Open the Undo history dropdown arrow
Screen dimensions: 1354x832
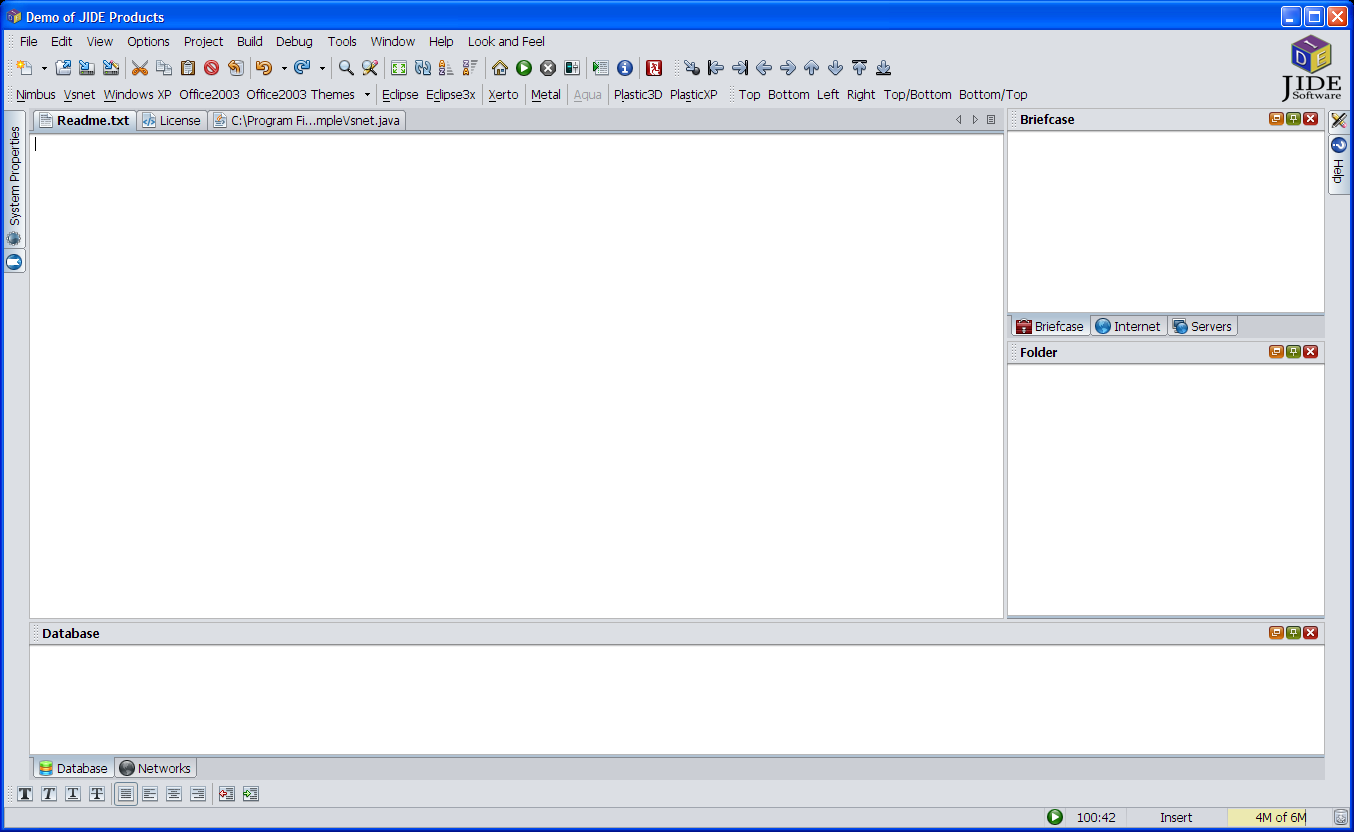click(283, 68)
